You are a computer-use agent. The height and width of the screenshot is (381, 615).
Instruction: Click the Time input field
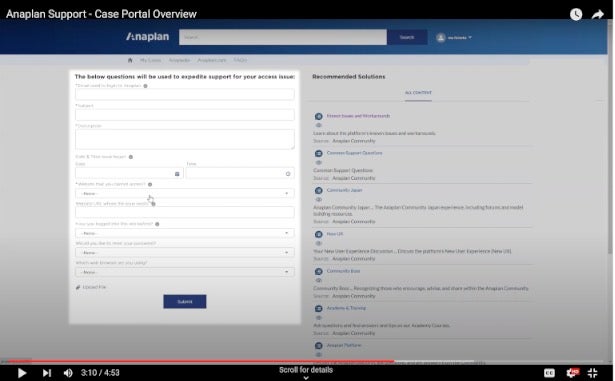[x=240, y=173]
